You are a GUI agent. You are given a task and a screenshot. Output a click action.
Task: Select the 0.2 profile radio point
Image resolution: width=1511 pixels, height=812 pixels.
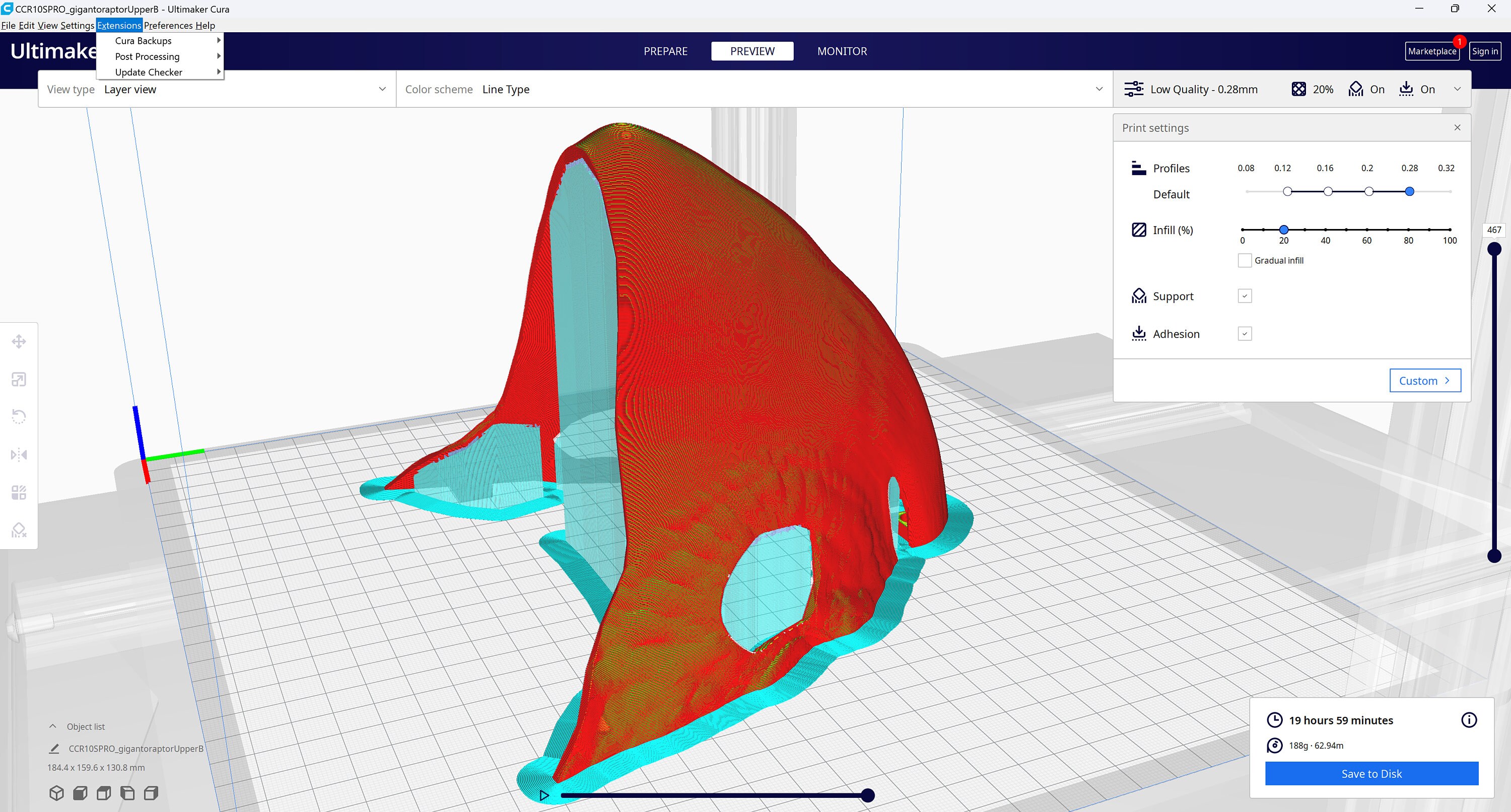click(x=1368, y=192)
